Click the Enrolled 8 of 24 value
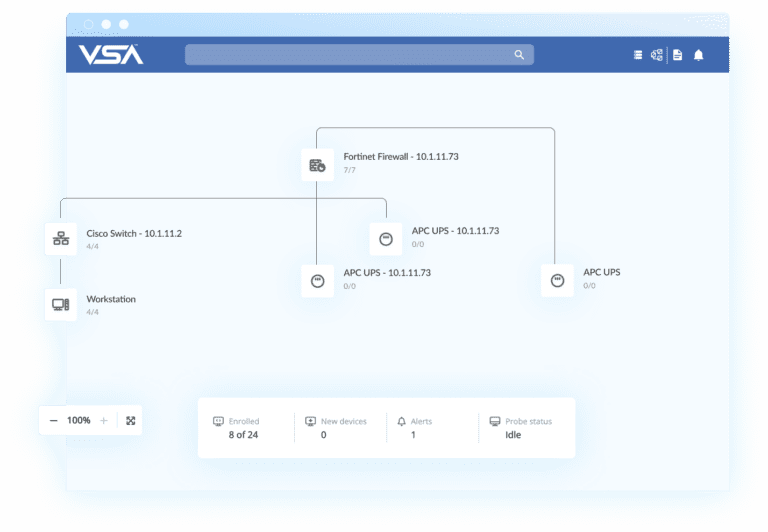Viewport: 768px width, 532px height. (x=243, y=435)
